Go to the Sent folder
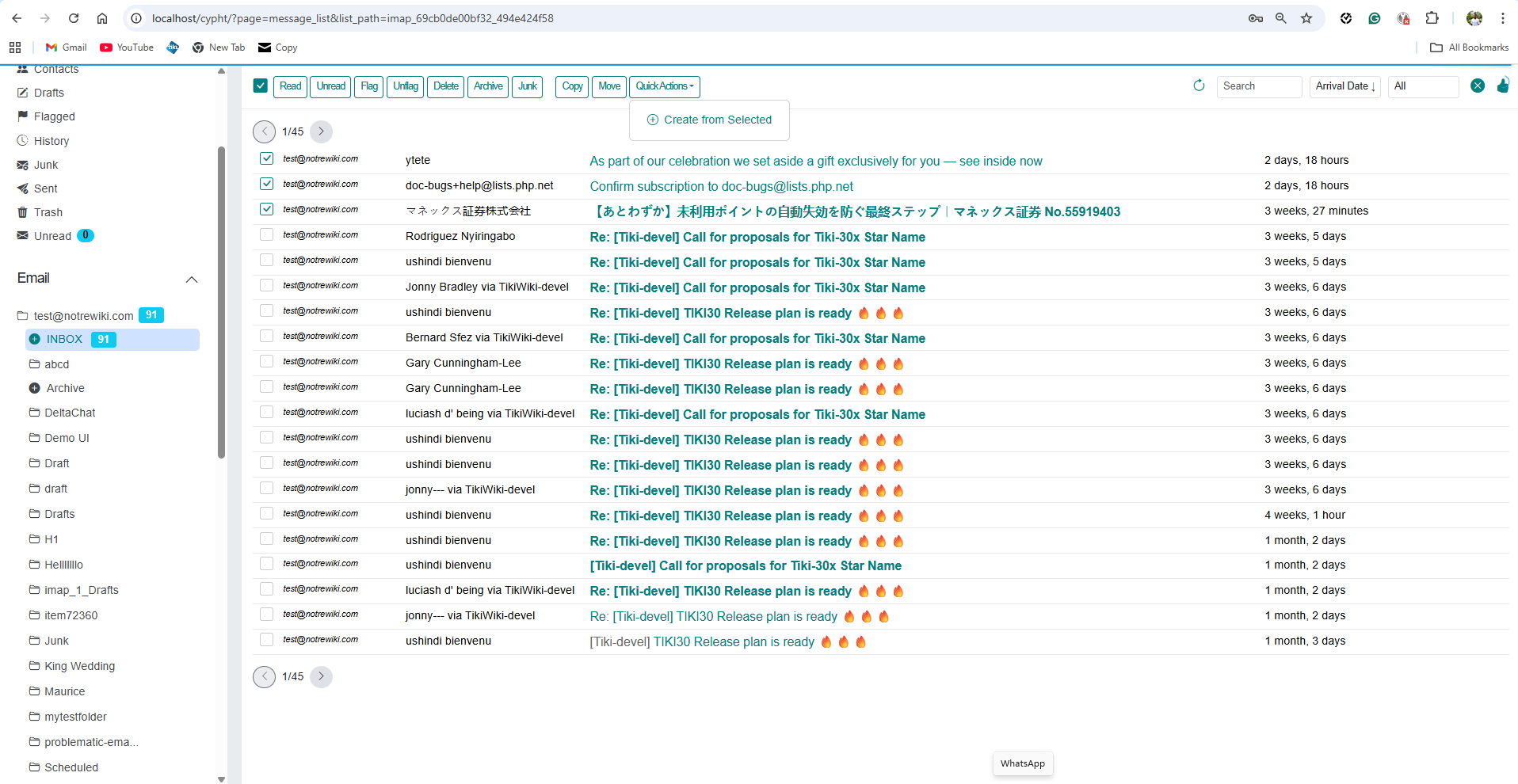Viewport: 1518px width, 784px height. (x=45, y=188)
